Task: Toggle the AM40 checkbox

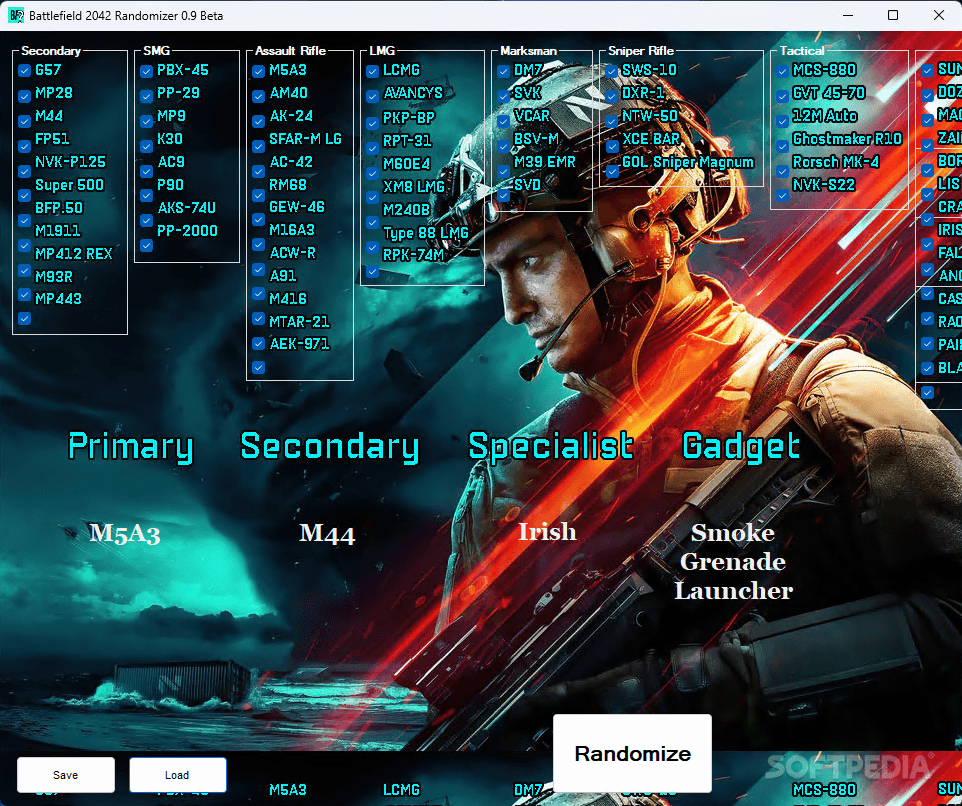Action: click(x=258, y=96)
